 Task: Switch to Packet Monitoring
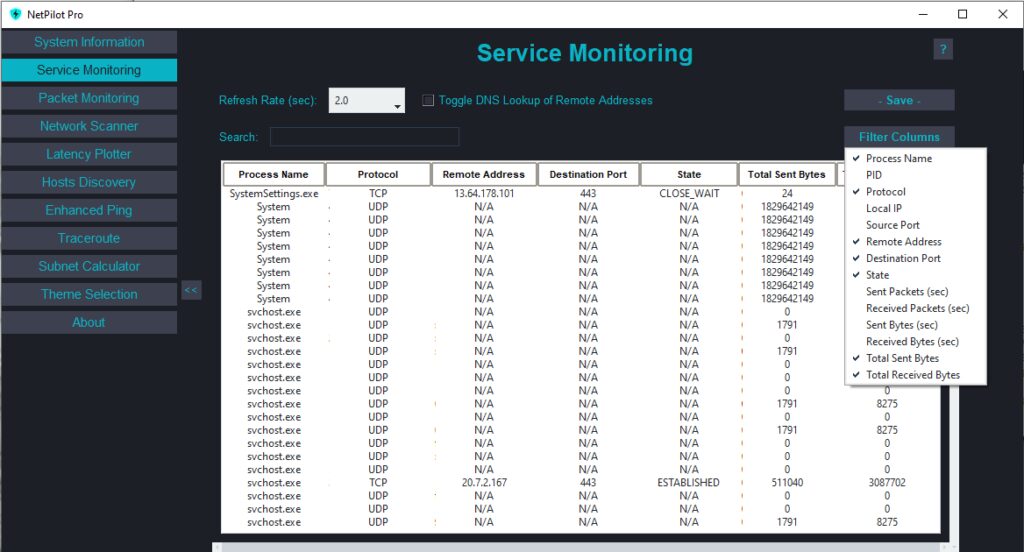pos(89,98)
